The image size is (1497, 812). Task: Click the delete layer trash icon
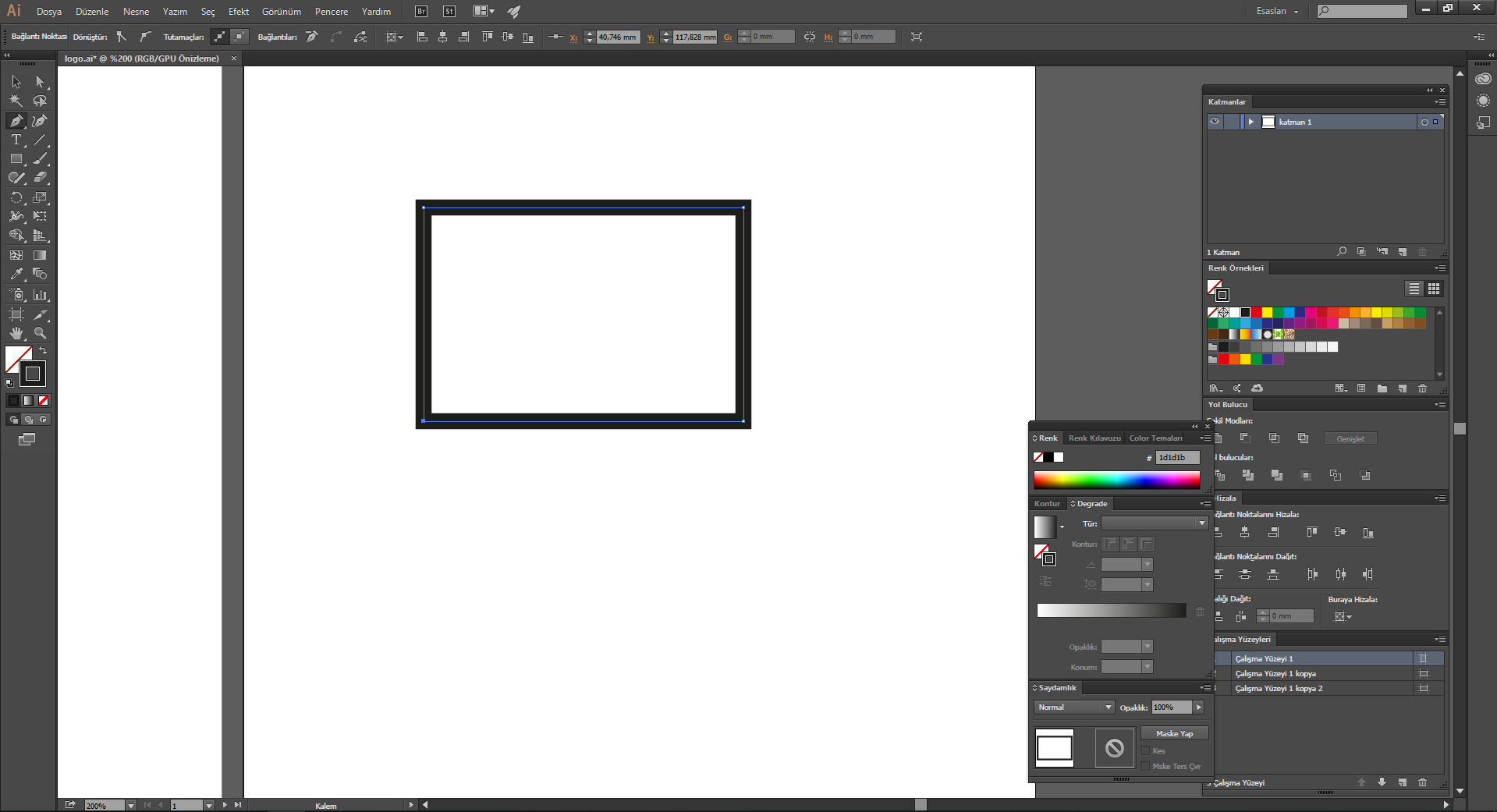pyautogui.click(x=1422, y=252)
